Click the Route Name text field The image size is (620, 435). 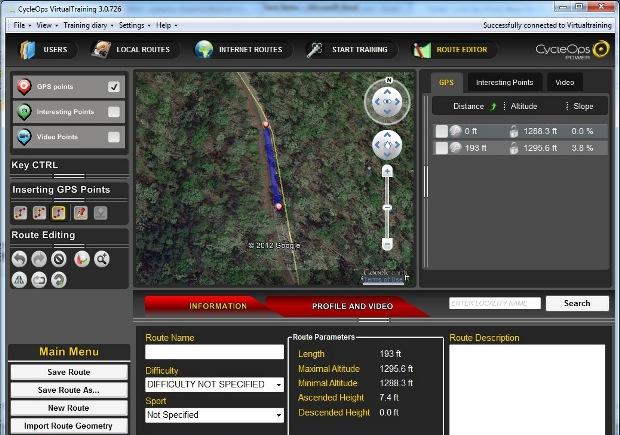tap(214, 352)
